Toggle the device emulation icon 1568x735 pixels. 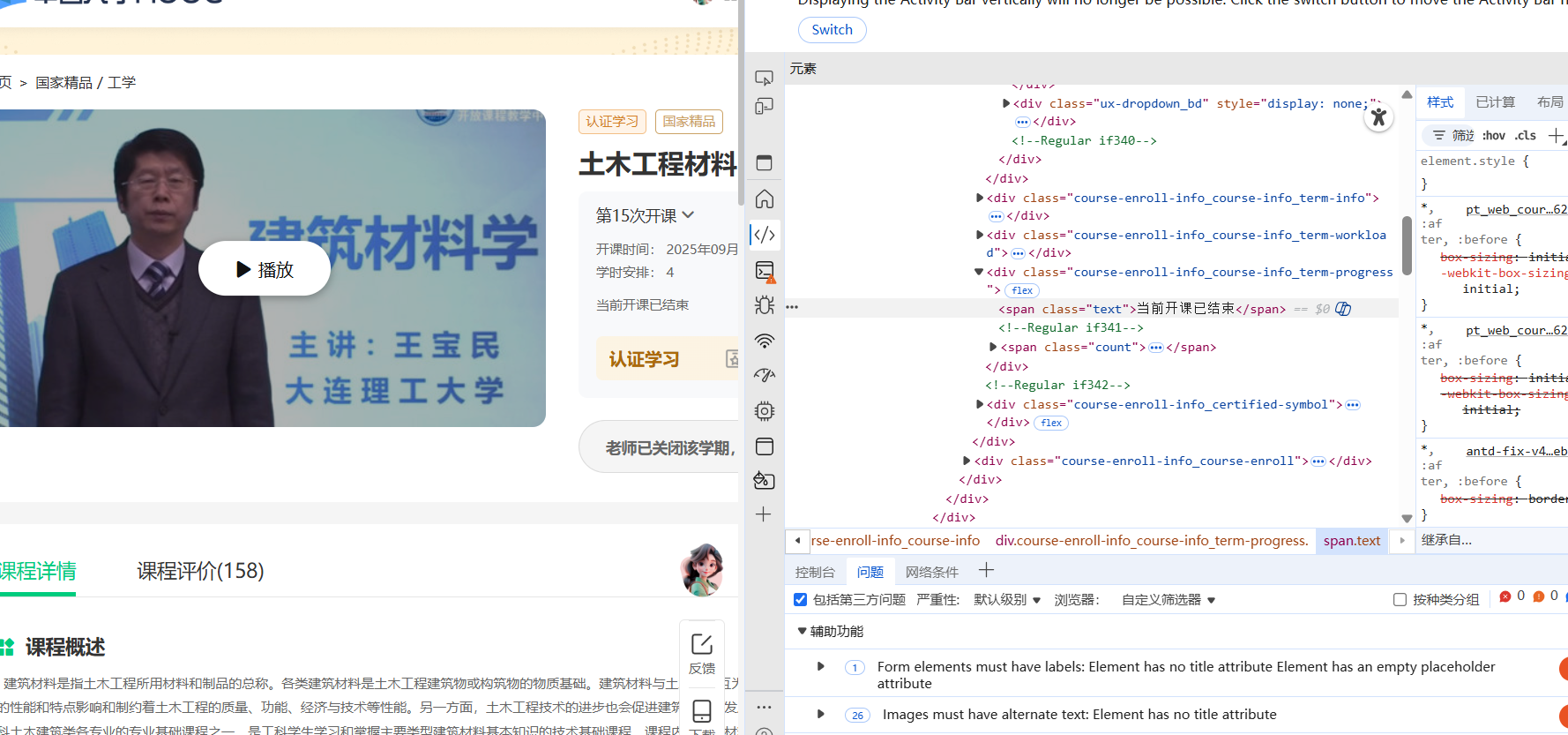coord(765,107)
